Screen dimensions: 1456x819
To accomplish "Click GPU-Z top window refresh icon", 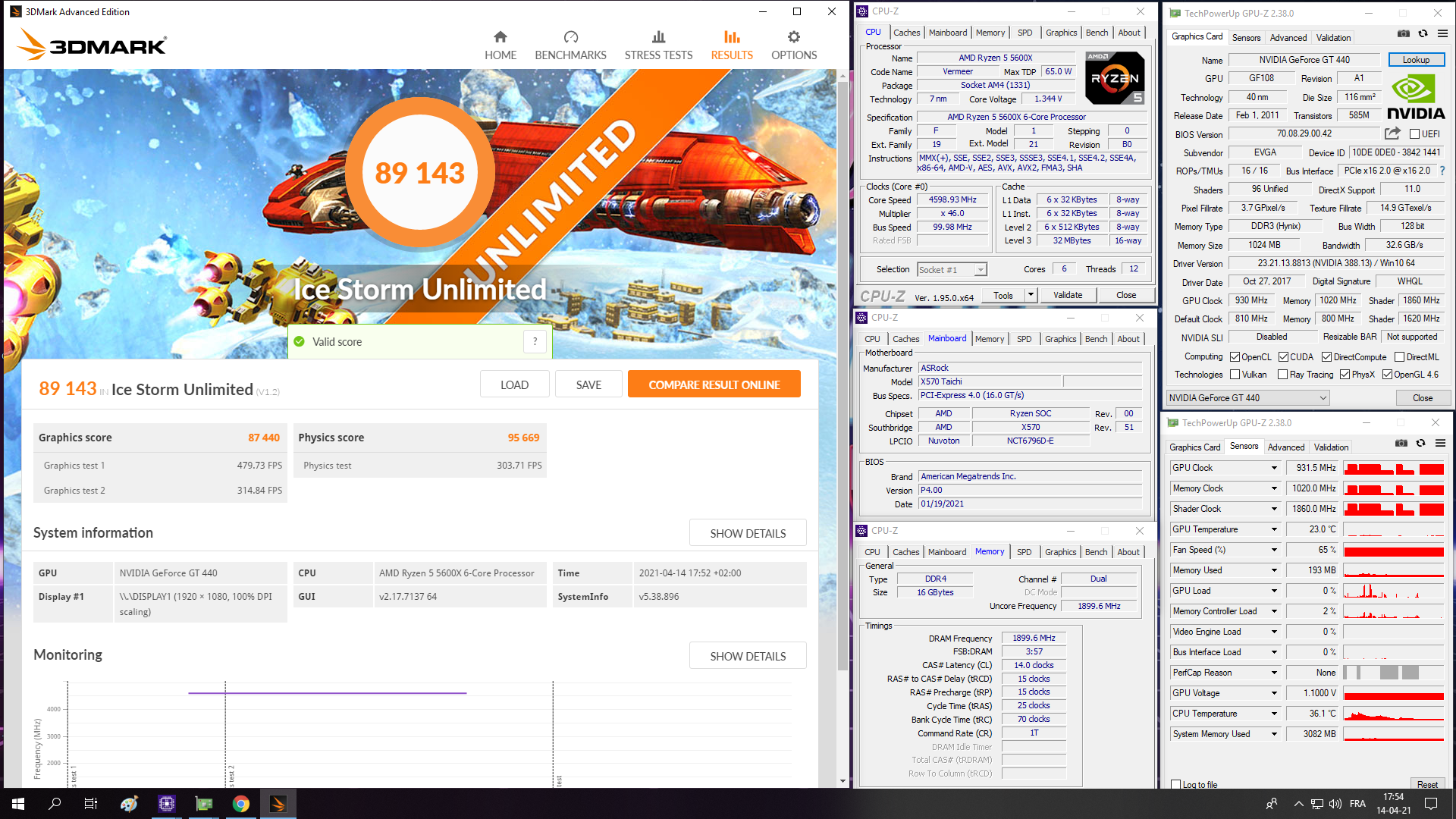I will [x=1423, y=33].
